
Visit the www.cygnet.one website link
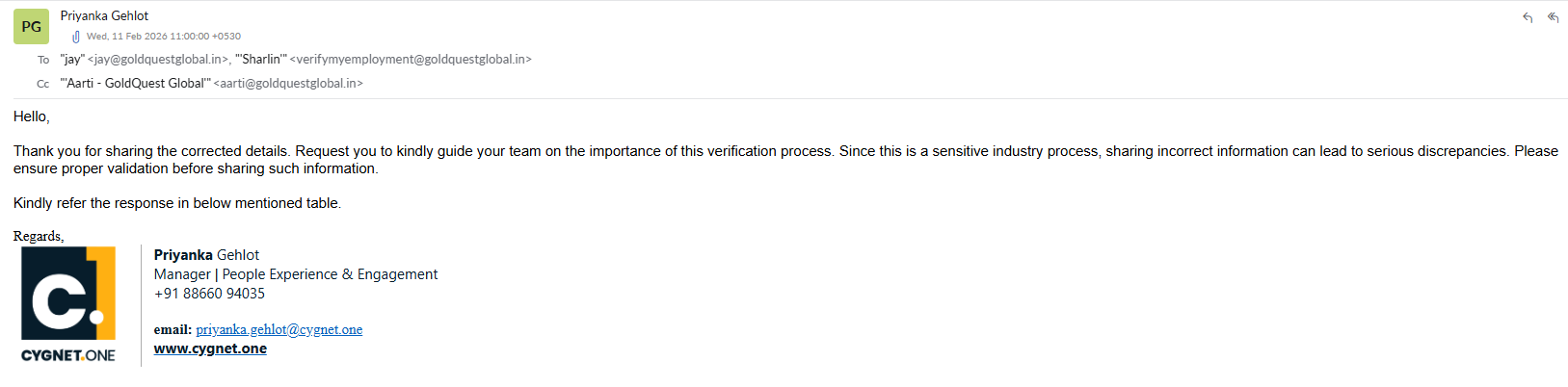pyautogui.click(x=210, y=348)
